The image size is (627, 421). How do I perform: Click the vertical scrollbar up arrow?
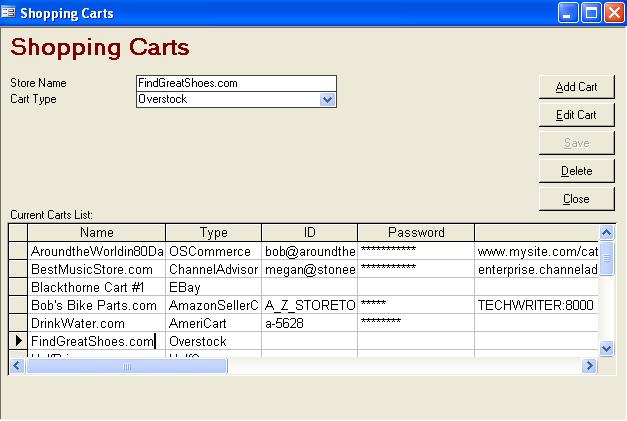[606, 232]
